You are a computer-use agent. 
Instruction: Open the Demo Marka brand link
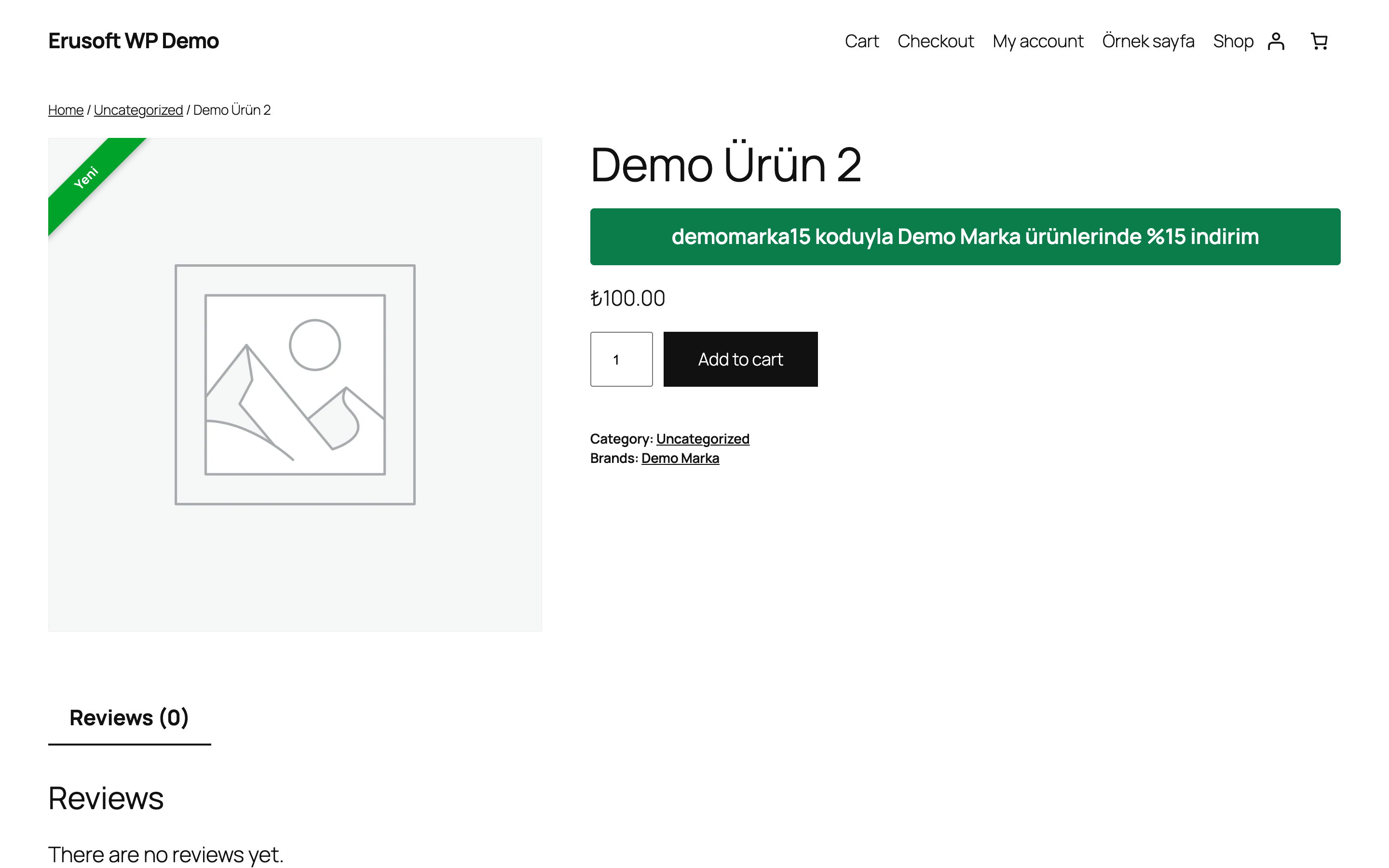point(680,458)
